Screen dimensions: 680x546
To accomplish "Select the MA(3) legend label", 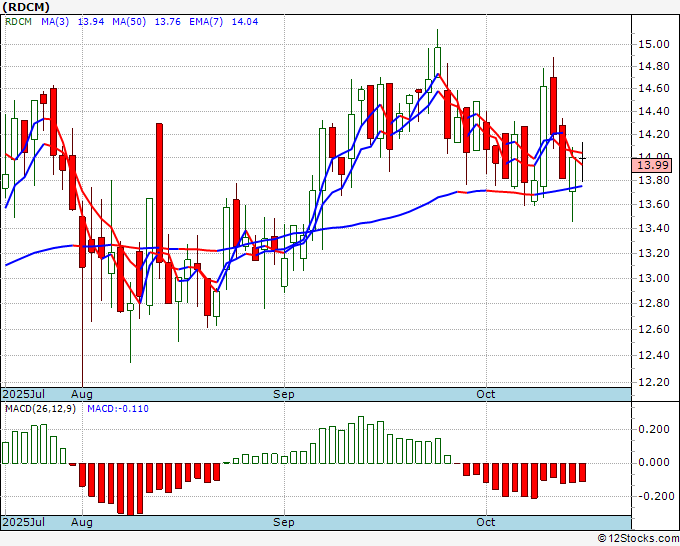I will tap(55, 21).
